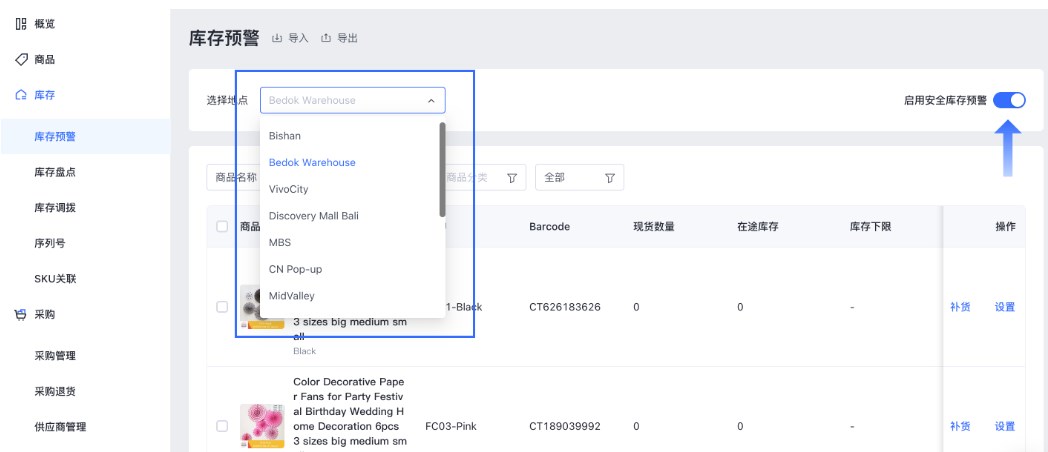Click 补货 link for barcode CT626183626
Screen dimensions: 1048x452
960,307
